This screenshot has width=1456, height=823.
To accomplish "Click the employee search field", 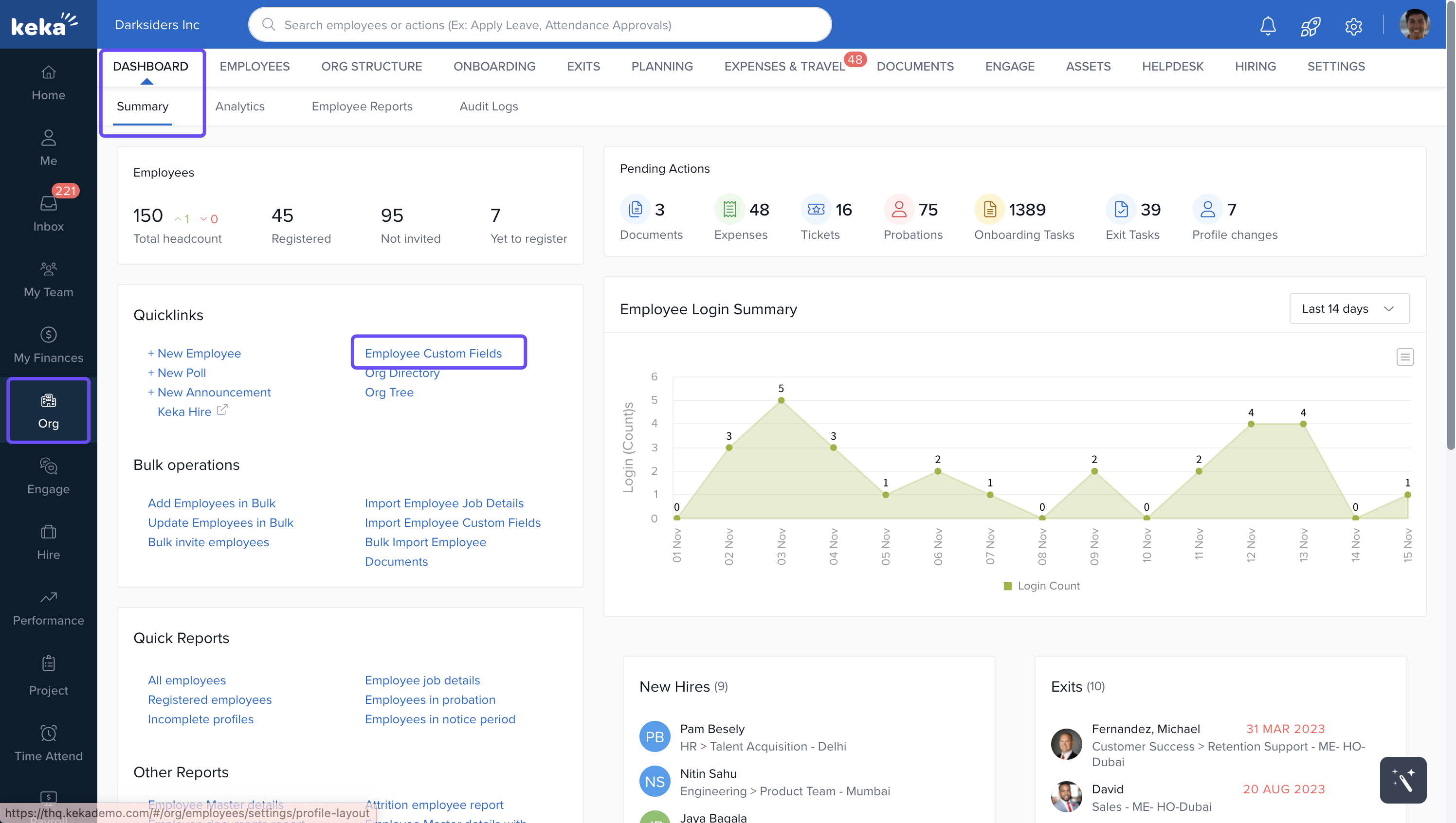I will click(539, 25).
